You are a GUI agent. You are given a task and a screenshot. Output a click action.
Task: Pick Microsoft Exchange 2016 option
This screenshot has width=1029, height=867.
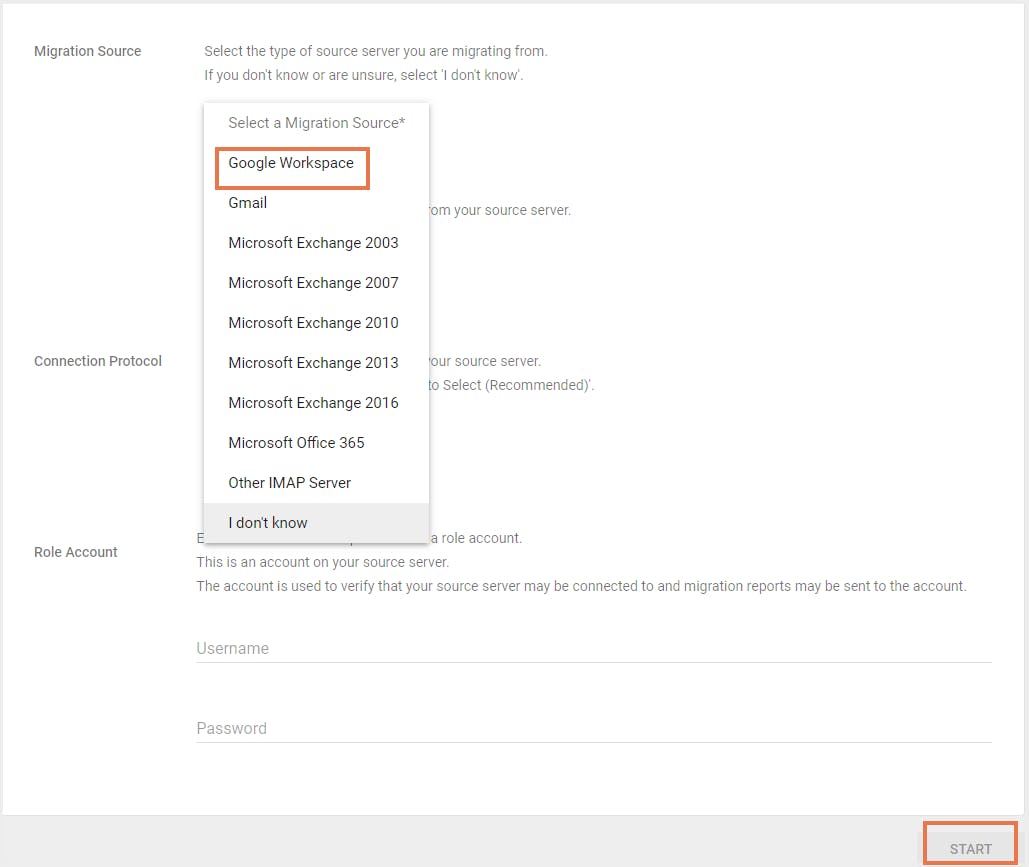(313, 403)
